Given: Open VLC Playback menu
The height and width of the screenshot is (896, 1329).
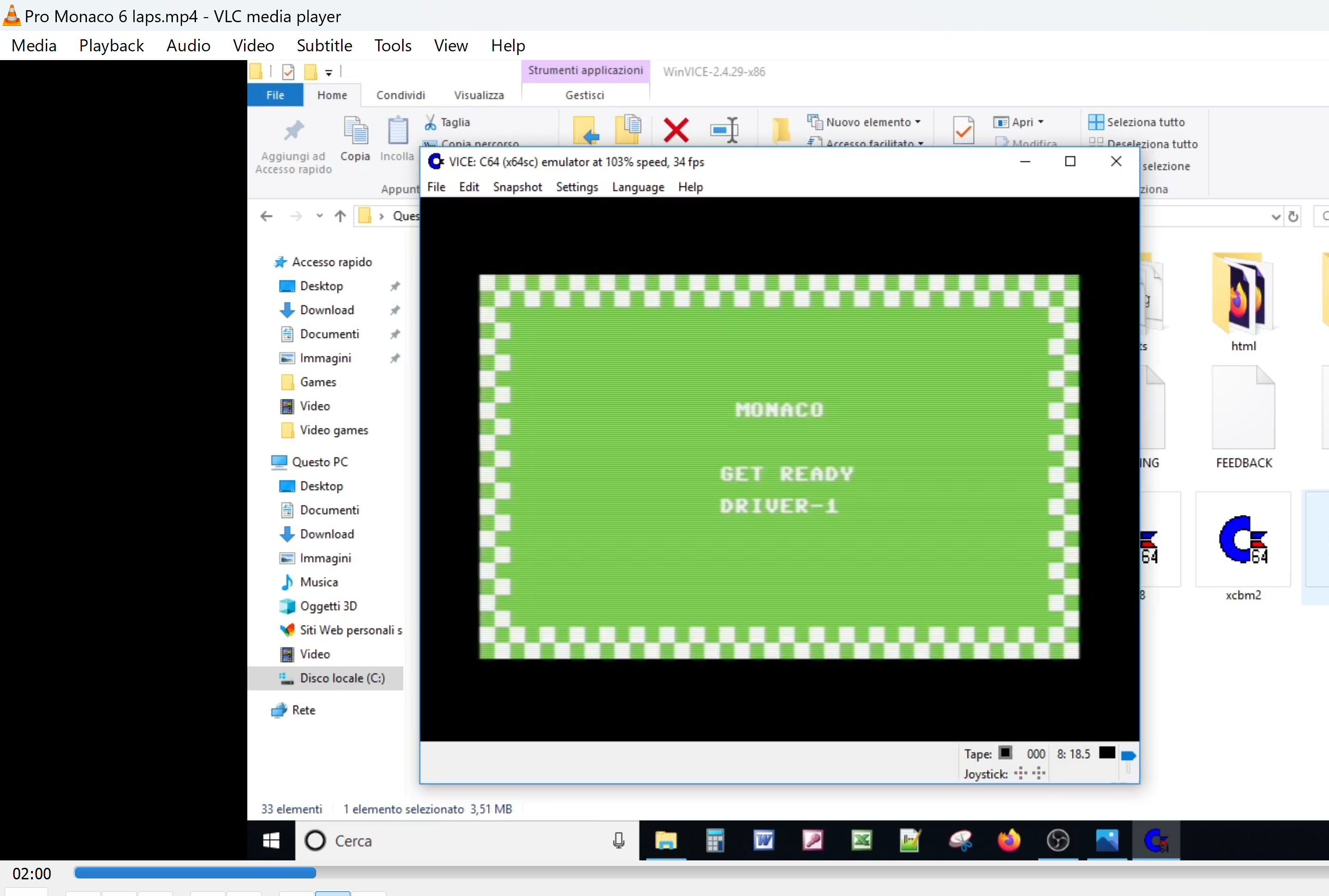Looking at the screenshot, I should coord(111,46).
